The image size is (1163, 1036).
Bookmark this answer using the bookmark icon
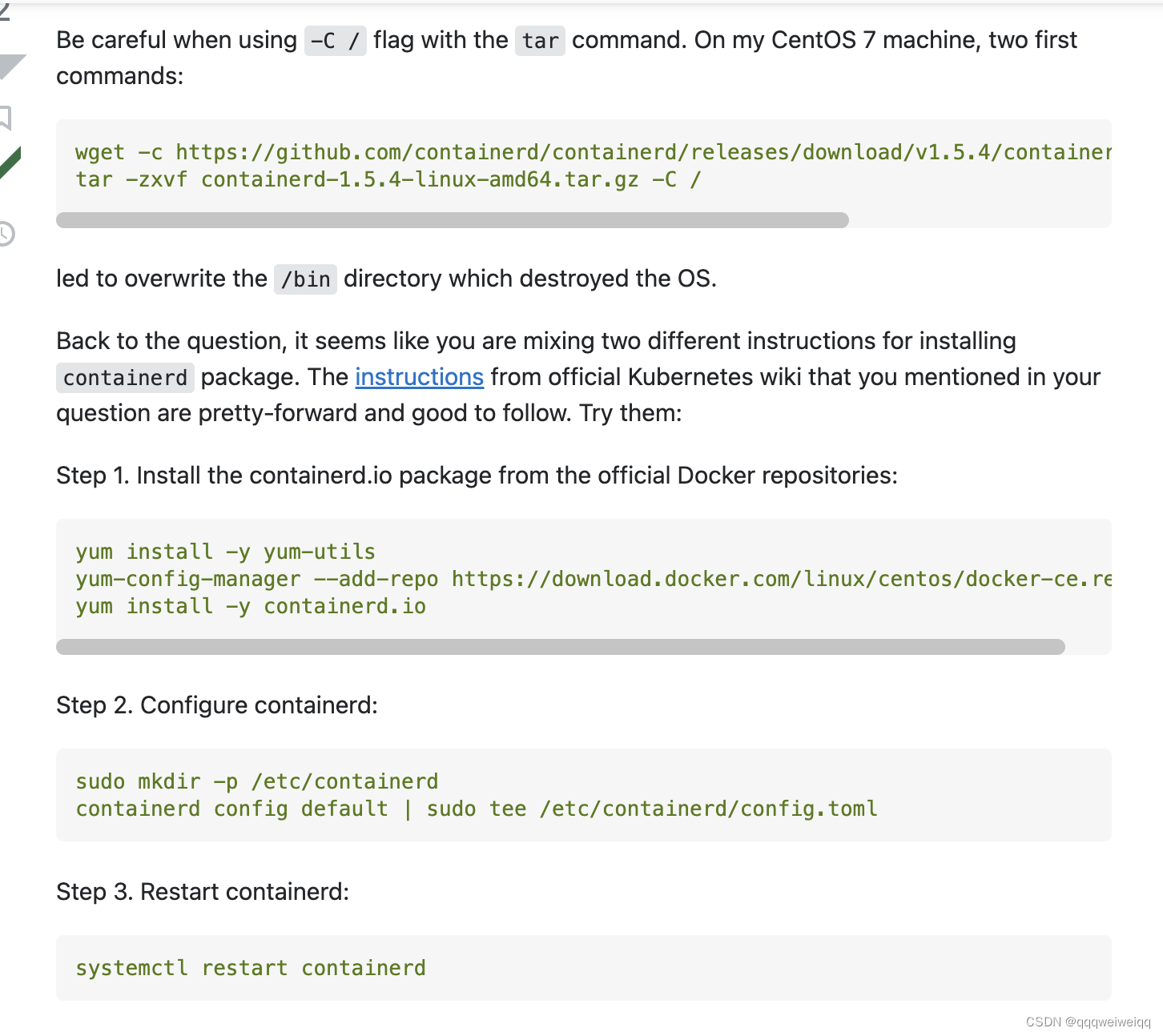[x=5, y=118]
